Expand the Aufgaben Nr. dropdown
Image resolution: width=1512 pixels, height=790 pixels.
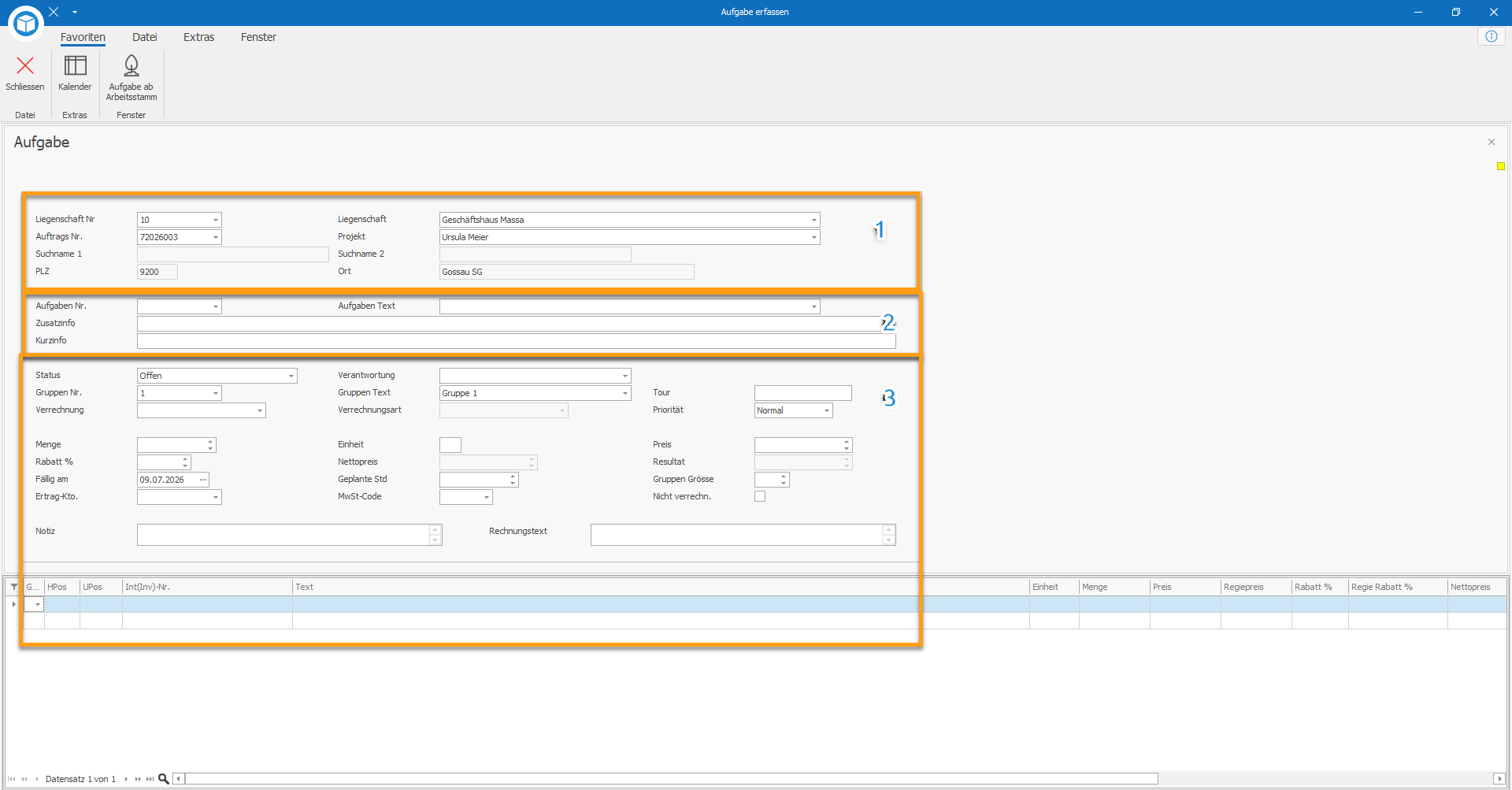tap(216, 306)
